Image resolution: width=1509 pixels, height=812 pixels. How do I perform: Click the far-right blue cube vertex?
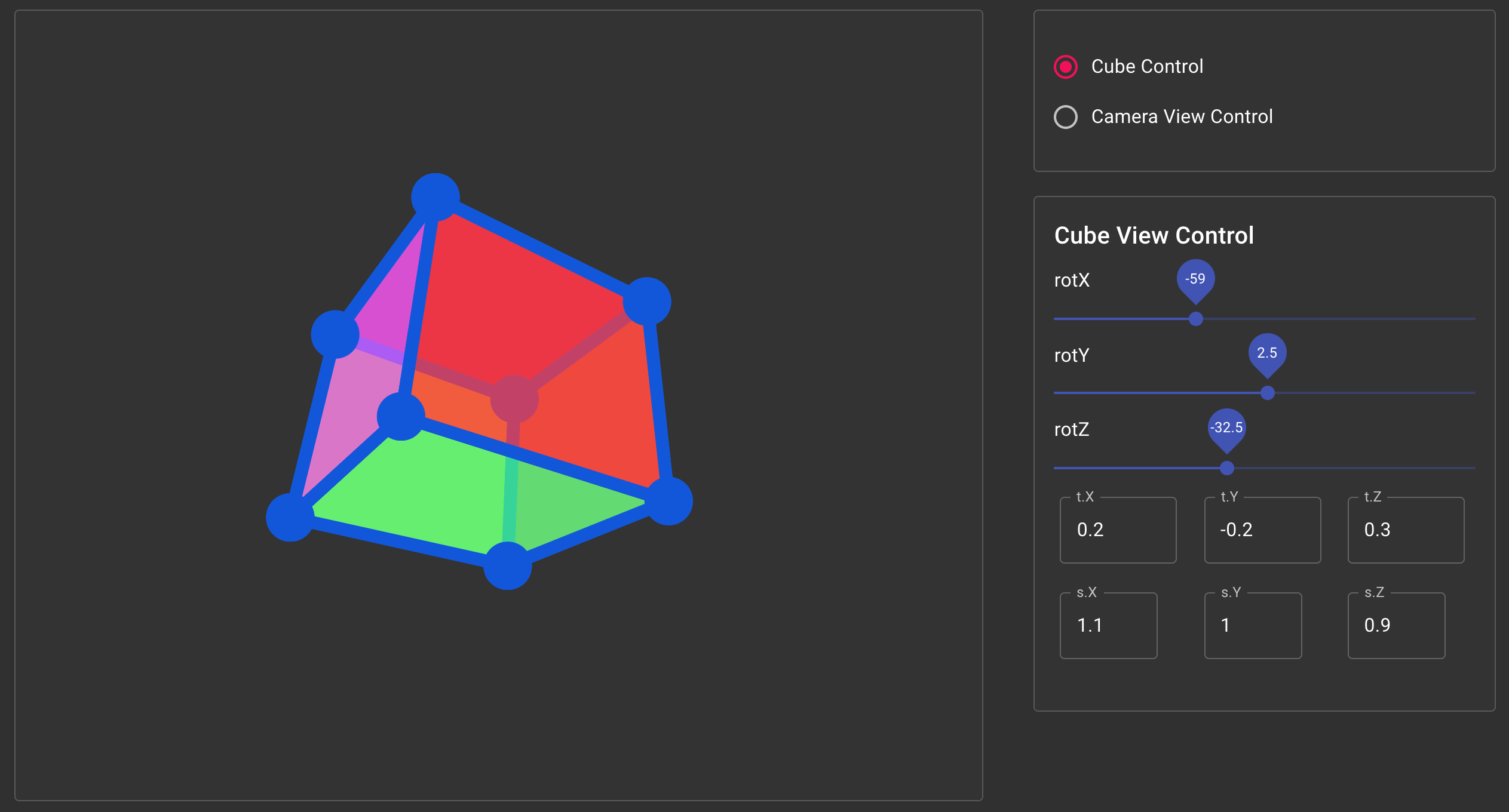click(x=669, y=500)
